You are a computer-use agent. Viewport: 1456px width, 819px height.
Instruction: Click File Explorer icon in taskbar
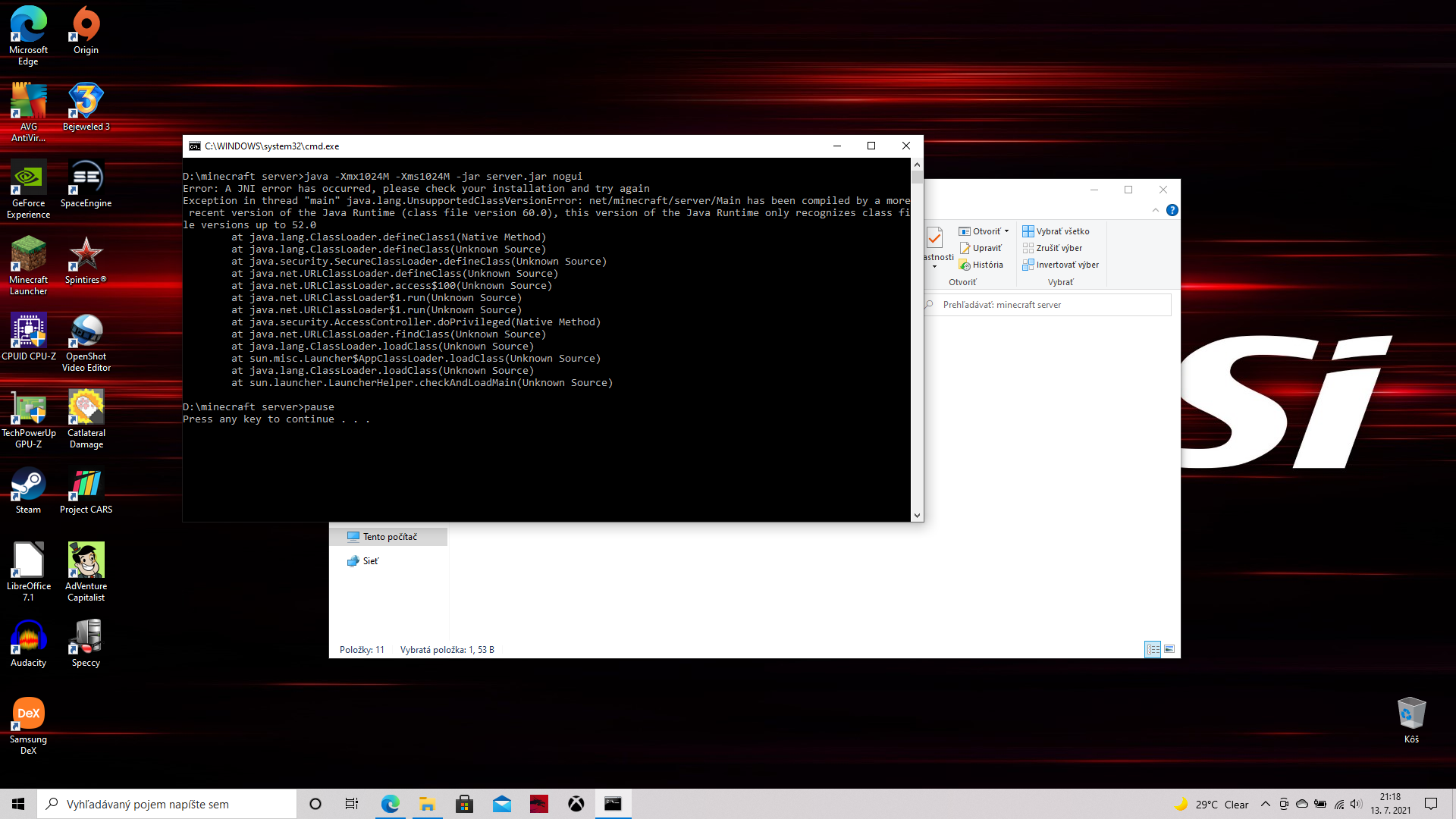click(x=427, y=804)
